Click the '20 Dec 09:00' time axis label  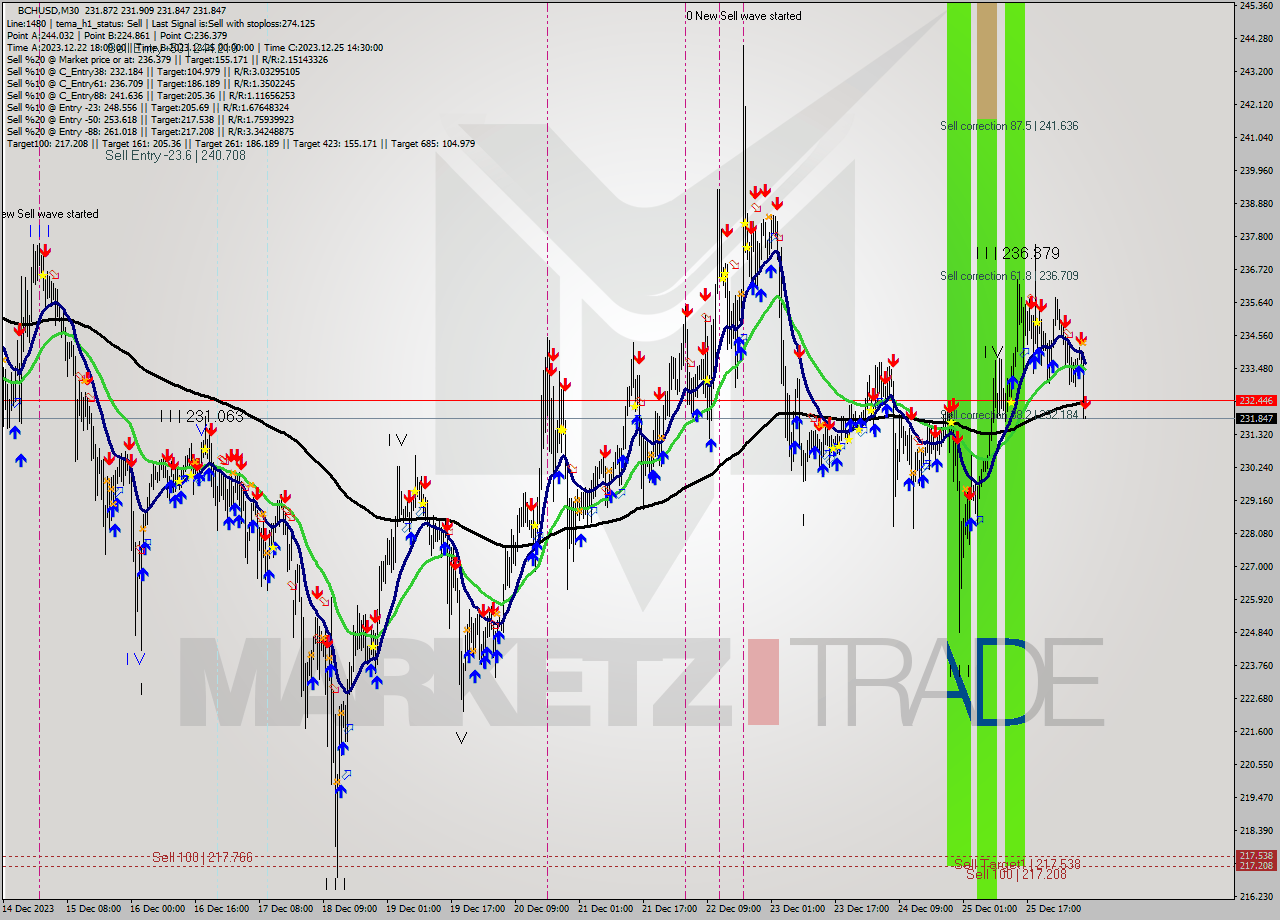click(x=541, y=910)
